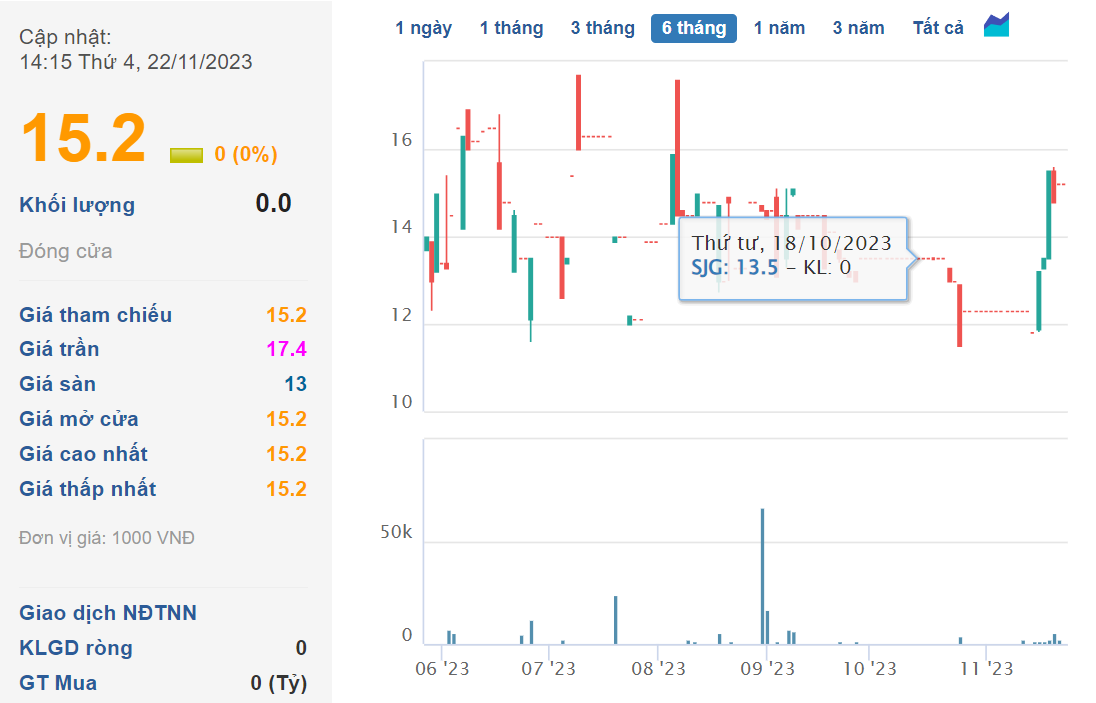1096x703 pixels.
Task: Show the 3 tháng chart range
Action: click(602, 28)
